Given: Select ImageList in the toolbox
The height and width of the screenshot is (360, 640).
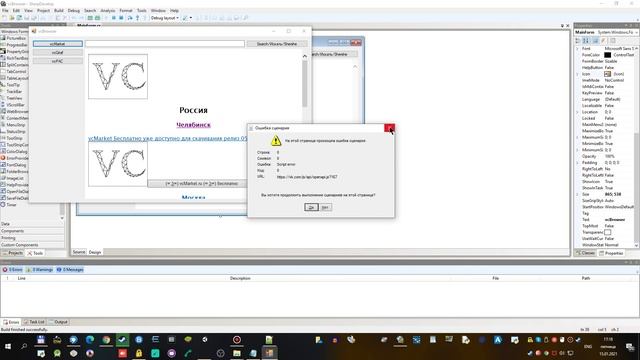Looking at the screenshot, I should click(x=14, y=178).
